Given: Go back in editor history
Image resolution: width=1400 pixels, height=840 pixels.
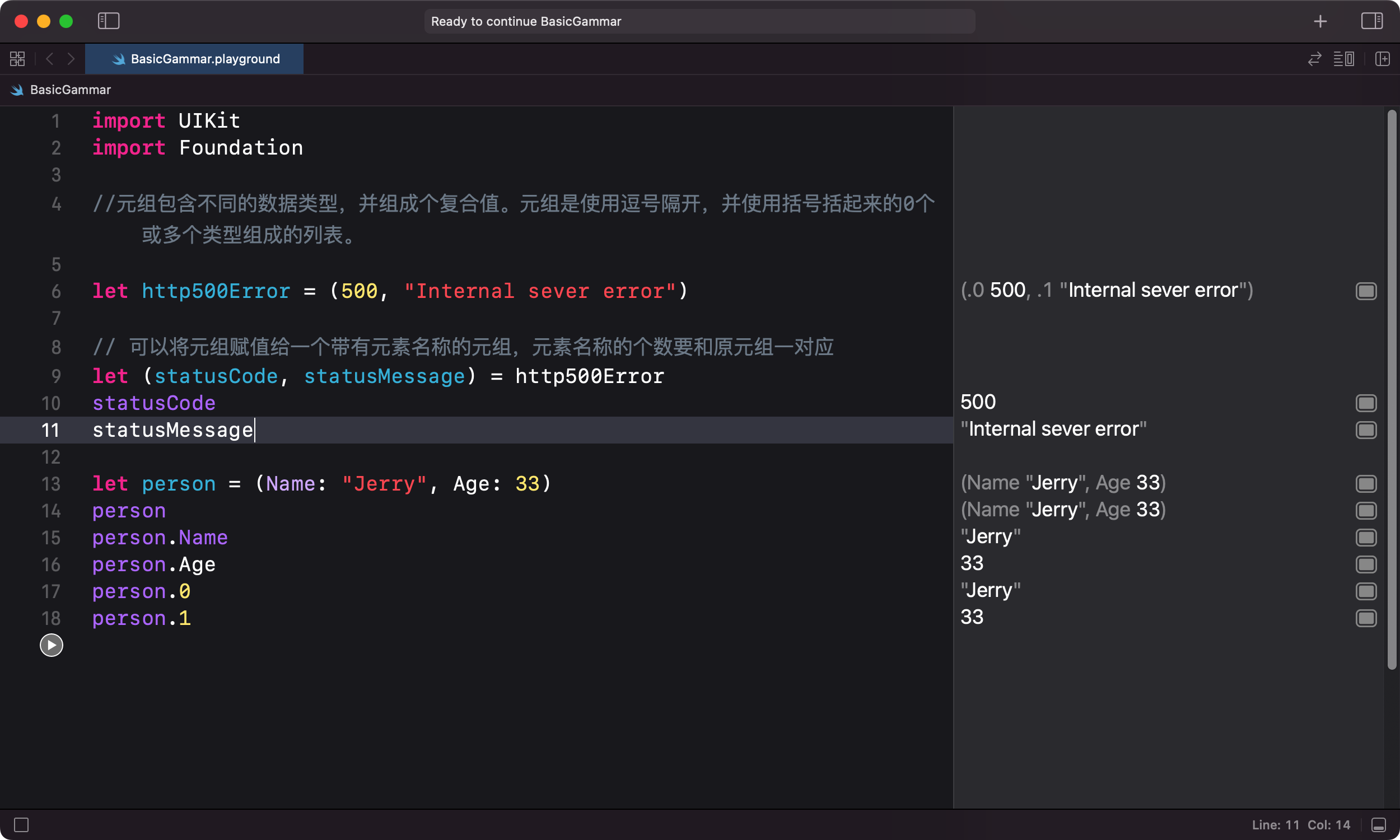Looking at the screenshot, I should click(50, 59).
